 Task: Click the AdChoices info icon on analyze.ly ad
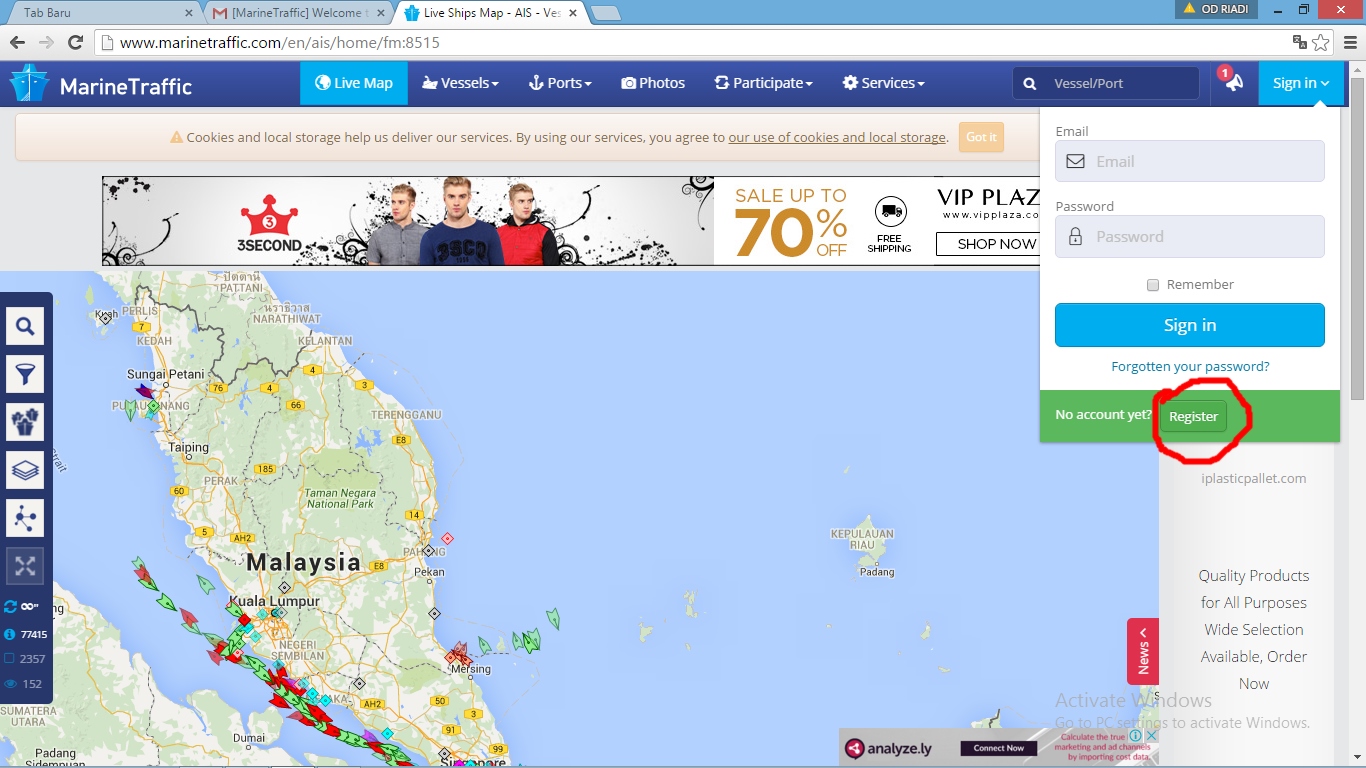click(1136, 735)
